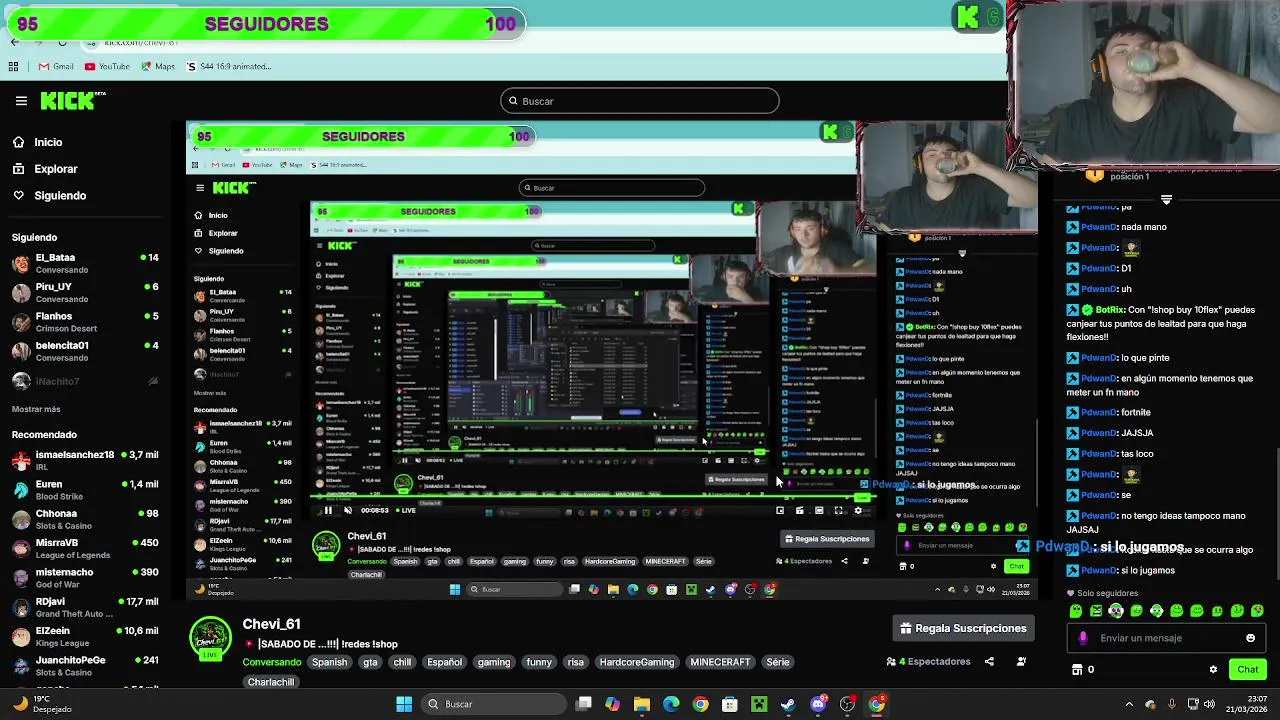The image size is (1280, 720).
Task: Click the Regala Suscripciones button
Action: pyautogui.click(x=963, y=628)
